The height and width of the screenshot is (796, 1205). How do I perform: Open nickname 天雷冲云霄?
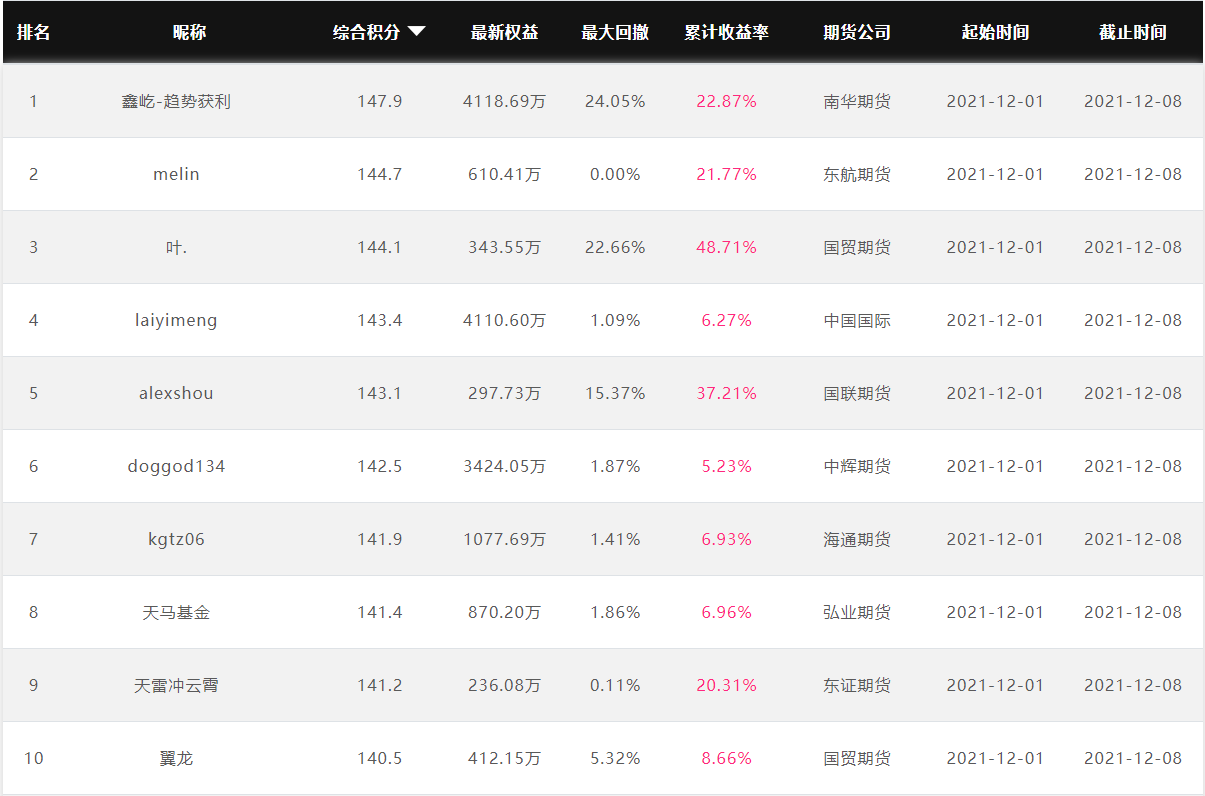click(x=176, y=685)
